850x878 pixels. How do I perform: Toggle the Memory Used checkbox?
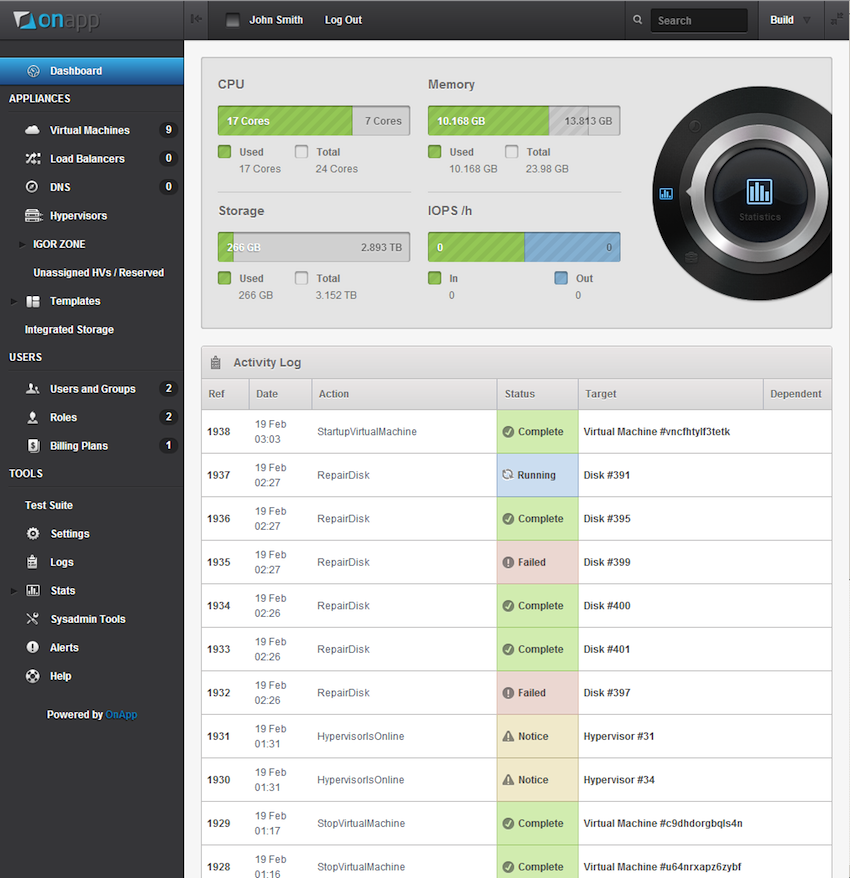[x=435, y=152]
